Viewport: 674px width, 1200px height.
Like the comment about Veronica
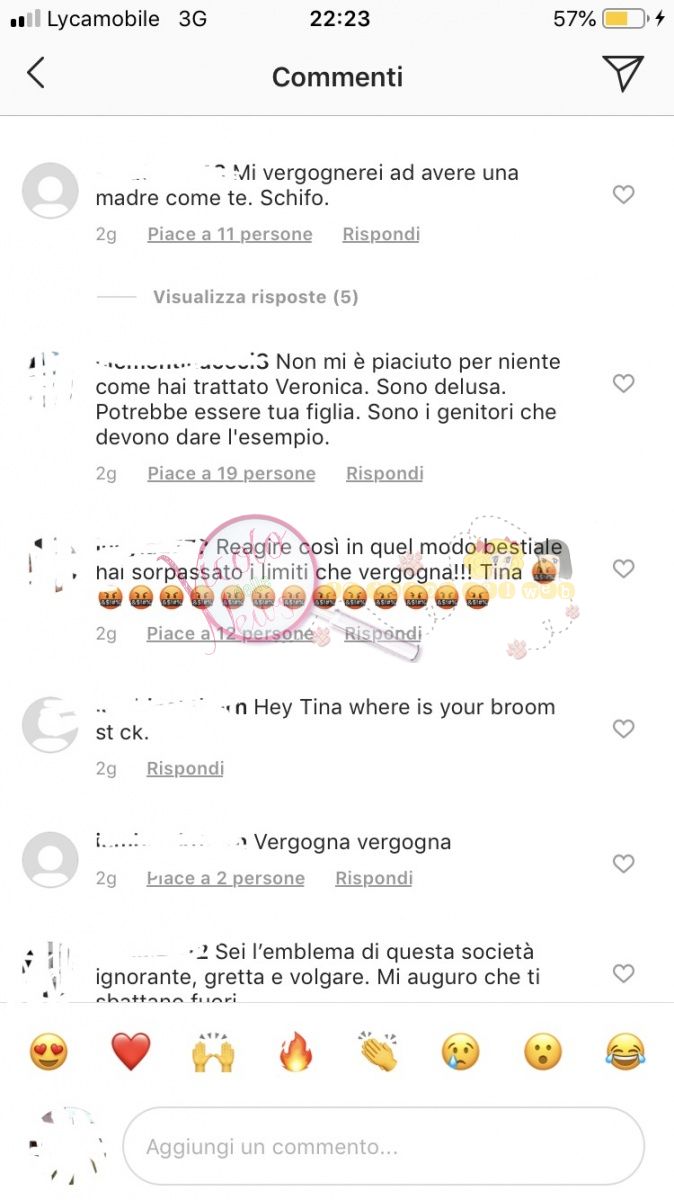623,383
